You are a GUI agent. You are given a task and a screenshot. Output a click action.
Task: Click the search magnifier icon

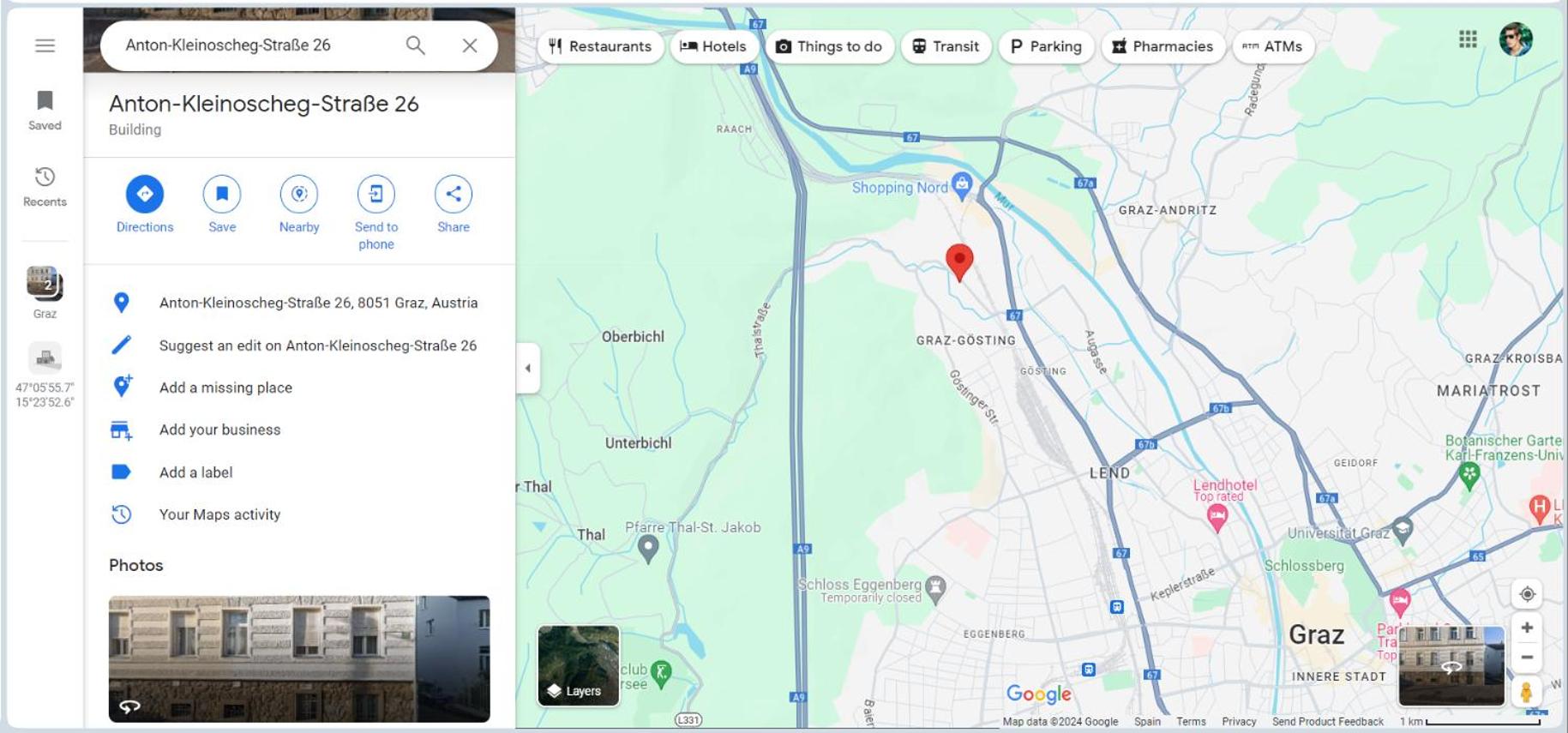(x=415, y=45)
